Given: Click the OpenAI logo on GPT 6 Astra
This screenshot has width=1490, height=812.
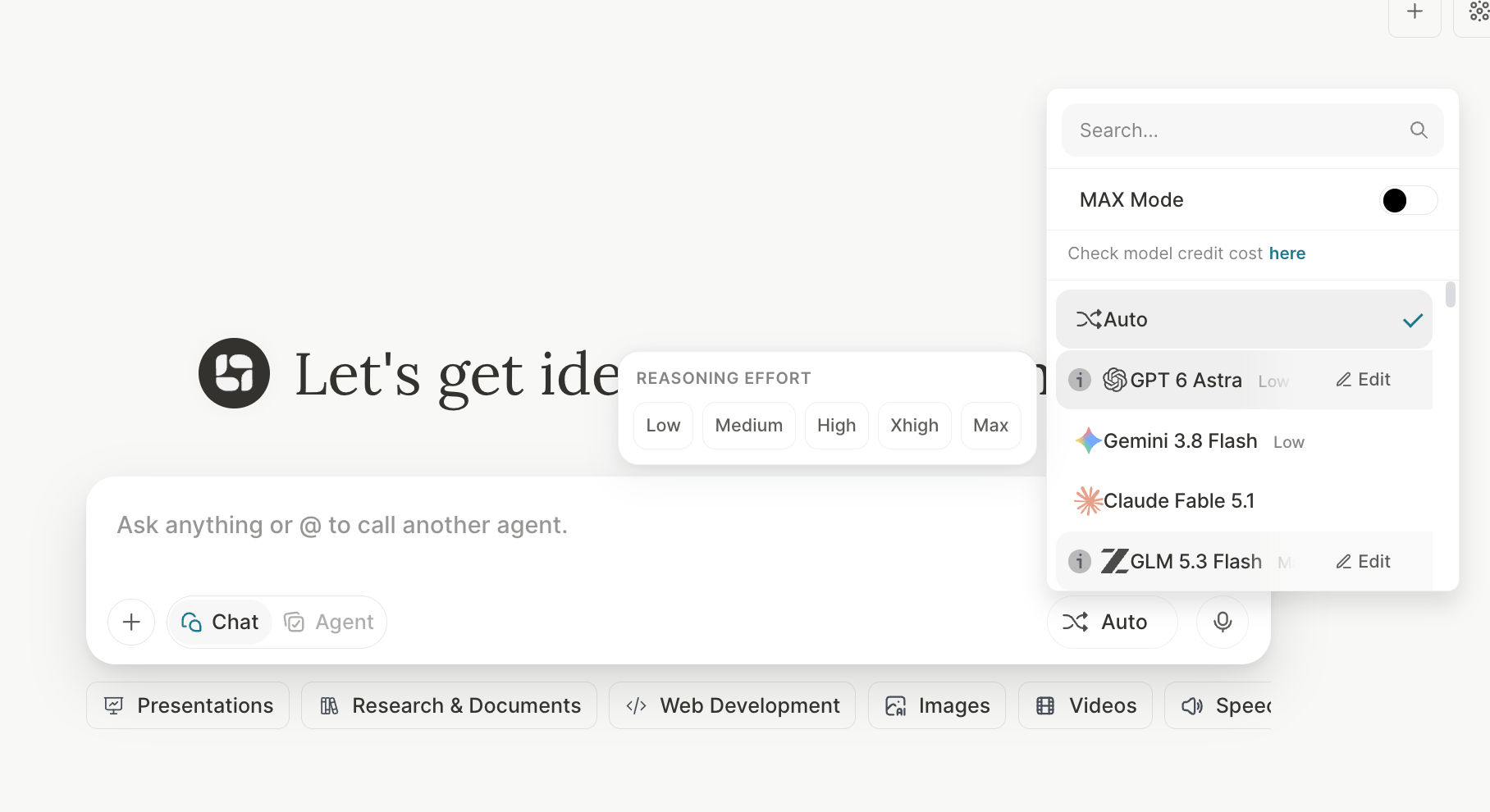Looking at the screenshot, I should pos(1114,380).
